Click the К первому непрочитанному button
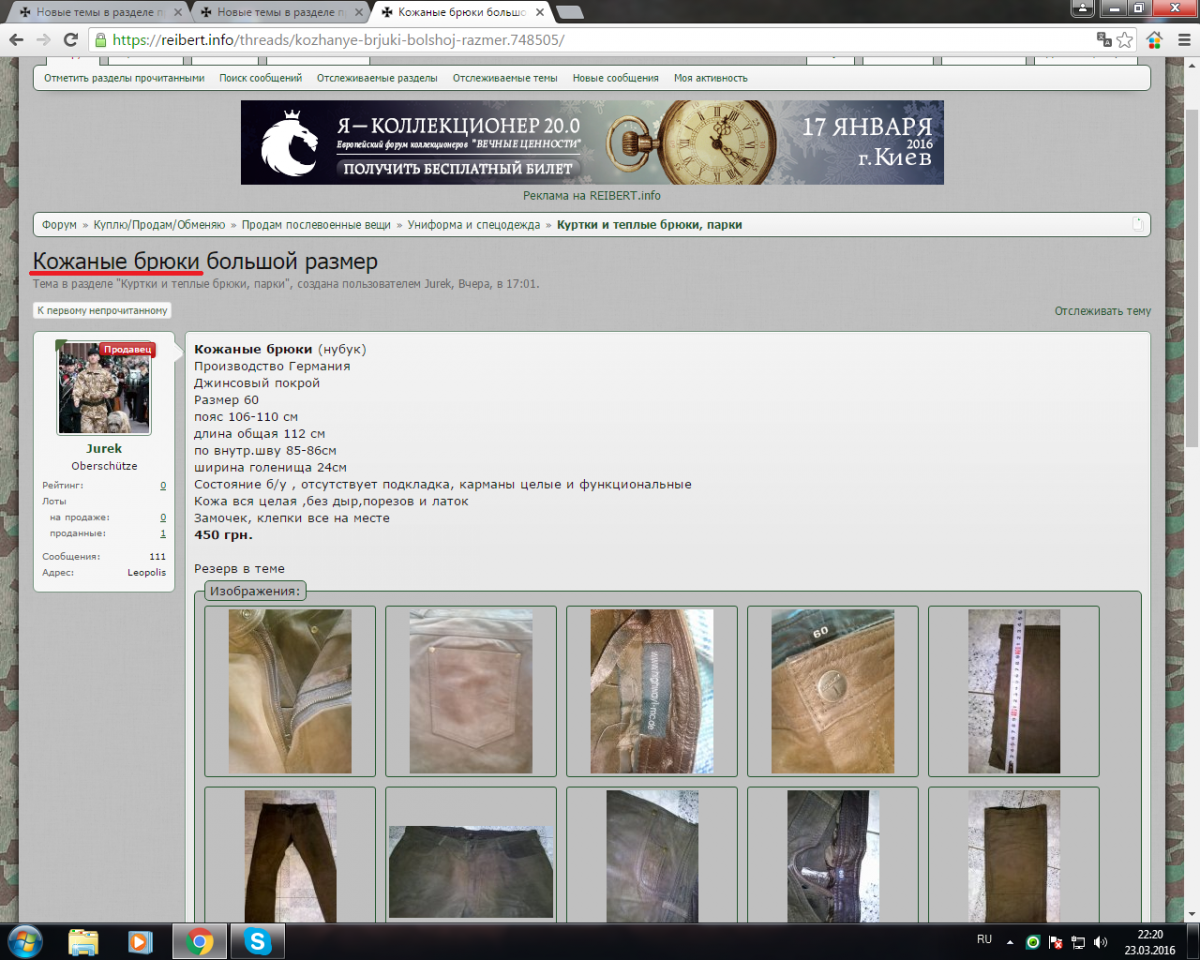Screen dimensions: 1200x960 (x=102, y=311)
